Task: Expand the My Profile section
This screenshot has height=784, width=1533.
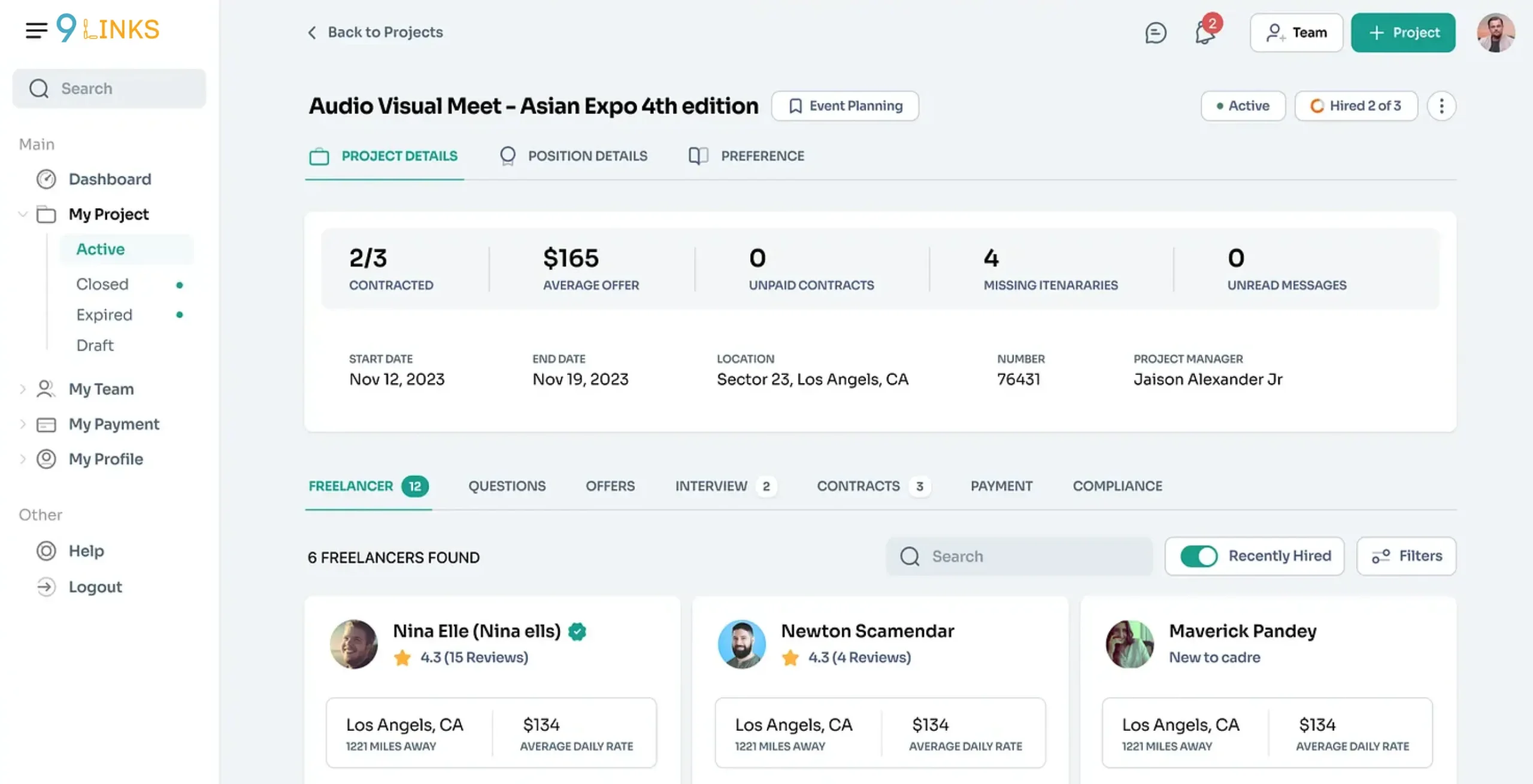Action: click(x=23, y=459)
